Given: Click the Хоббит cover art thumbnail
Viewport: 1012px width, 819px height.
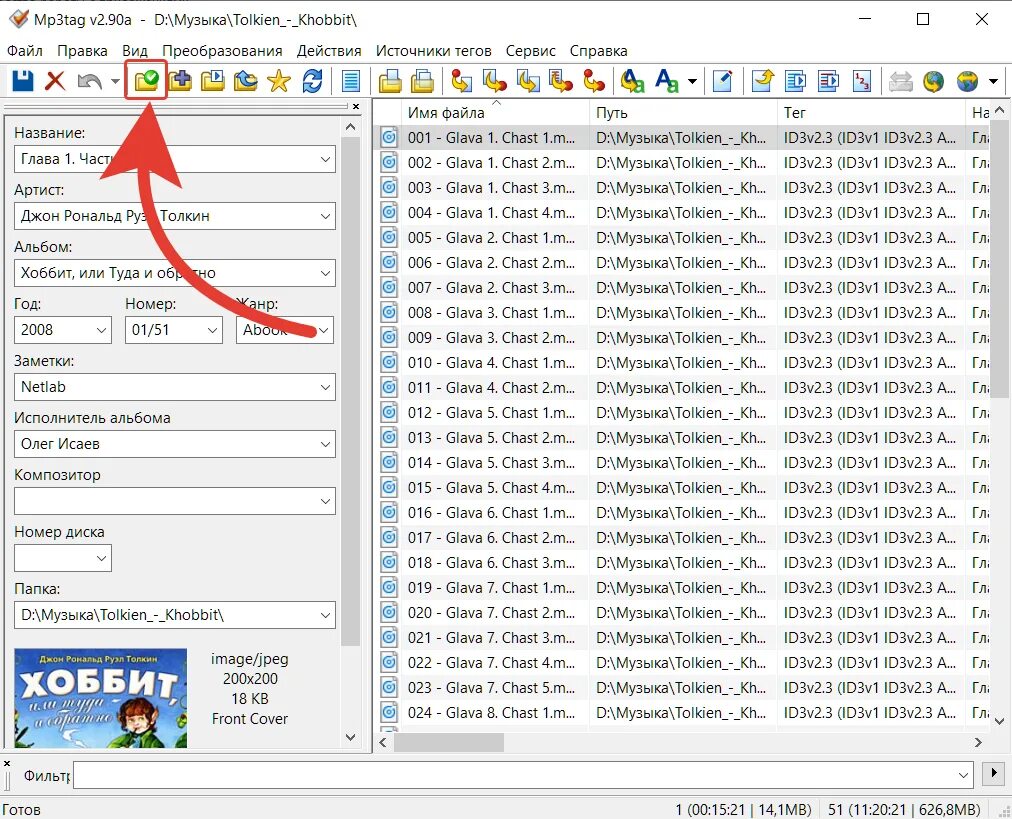Looking at the screenshot, I should pyautogui.click(x=101, y=698).
